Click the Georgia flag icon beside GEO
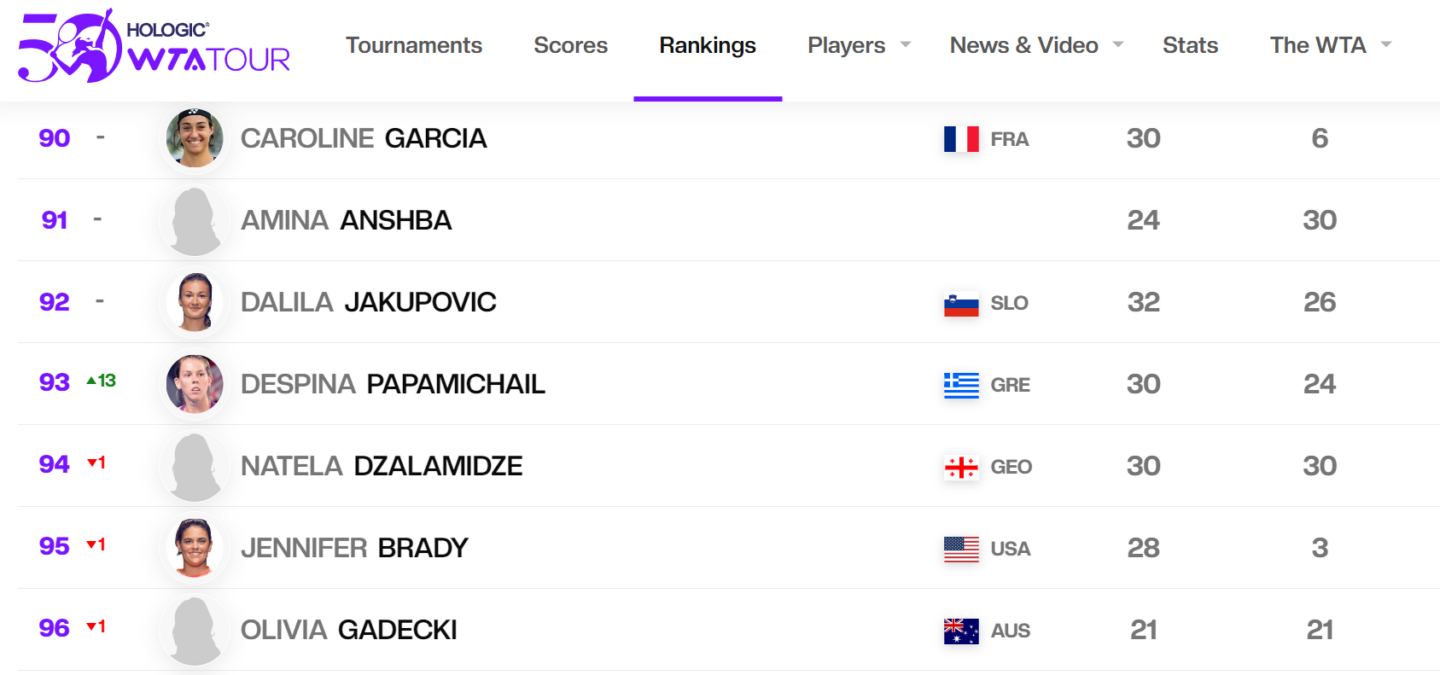Screen dimensions: 1440x675 point(961,467)
